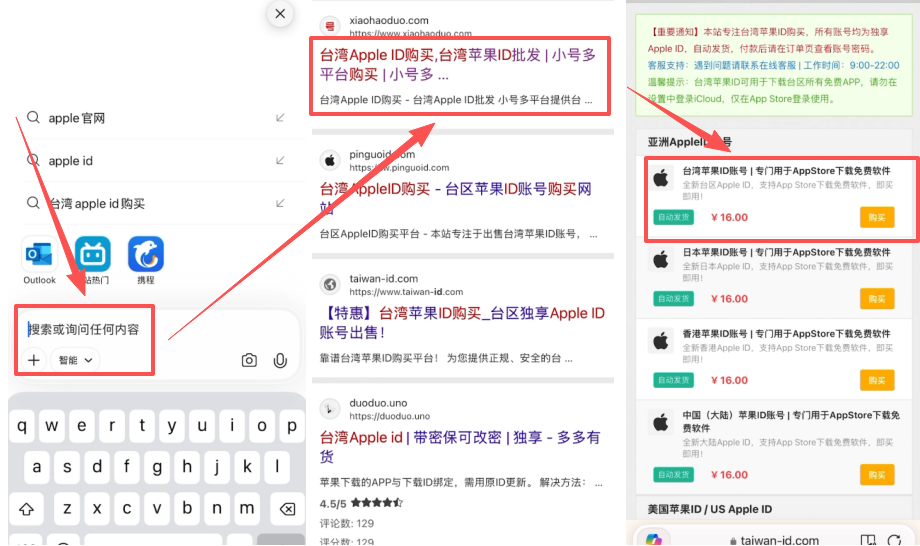Click Apple logo of 香港苹果ID账号 item

coord(661,341)
